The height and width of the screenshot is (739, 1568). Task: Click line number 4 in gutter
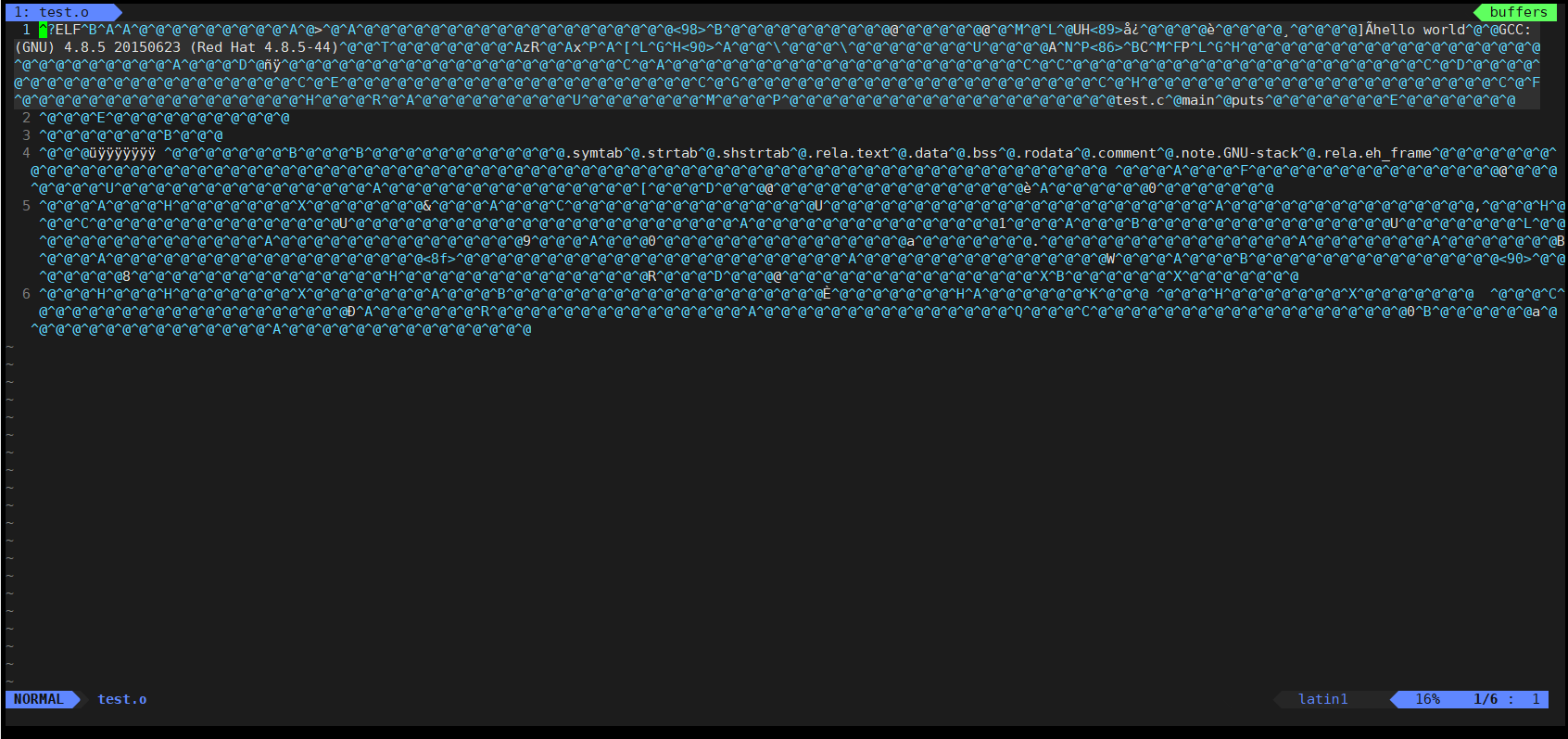(x=26, y=153)
